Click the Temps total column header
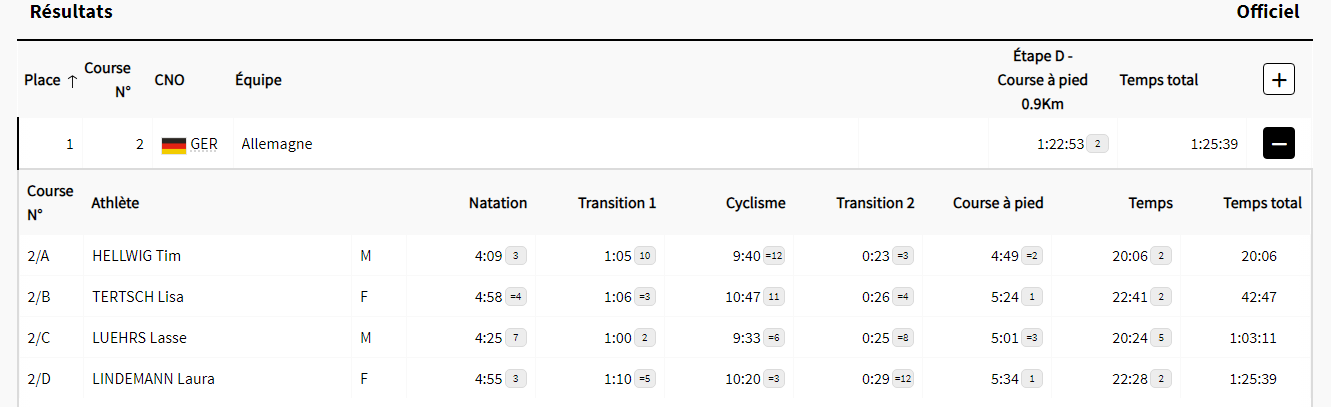This screenshot has height=407, width=1331. tap(1158, 80)
